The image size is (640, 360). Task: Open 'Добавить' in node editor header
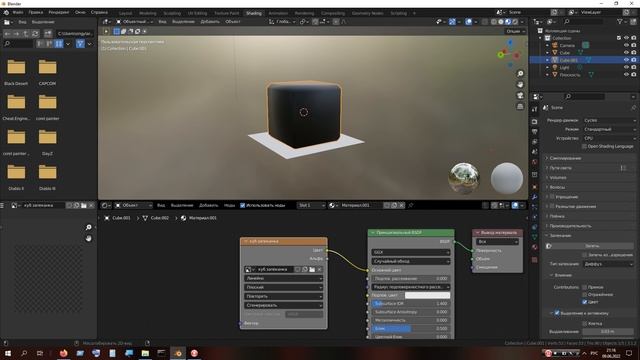pos(209,205)
